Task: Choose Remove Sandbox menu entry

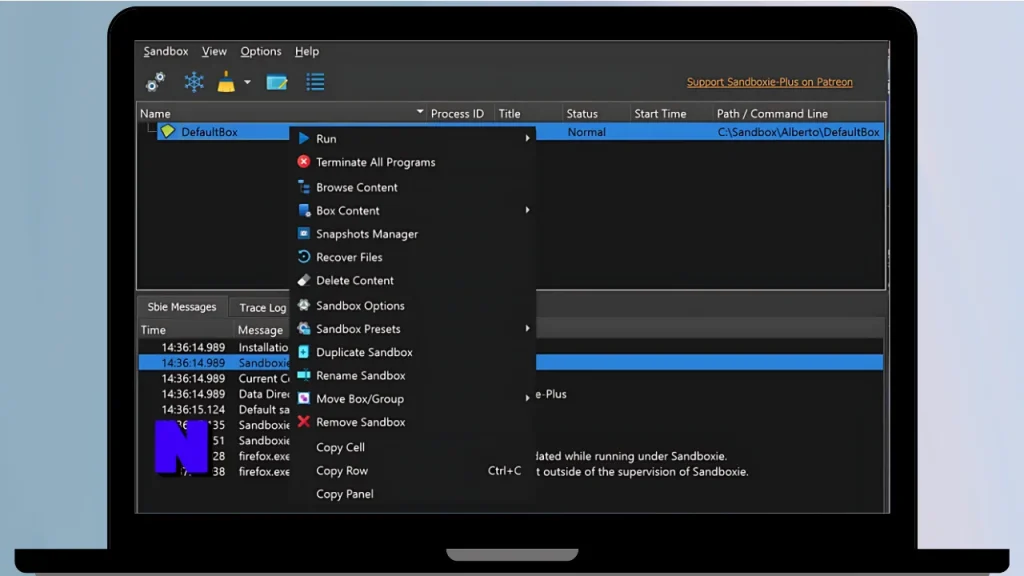Action: [x=412, y=422]
